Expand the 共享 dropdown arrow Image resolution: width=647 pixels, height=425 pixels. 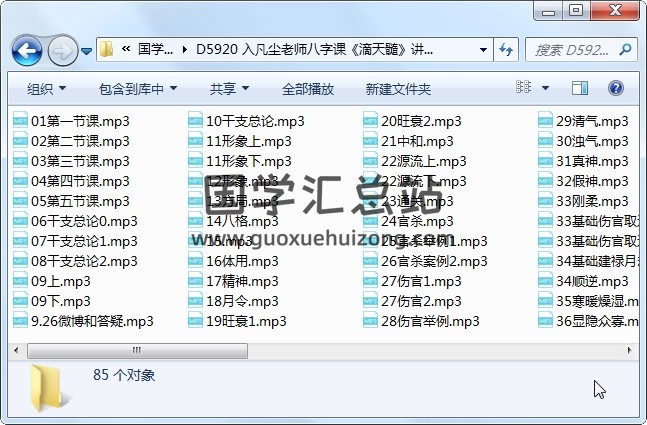point(245,88)
